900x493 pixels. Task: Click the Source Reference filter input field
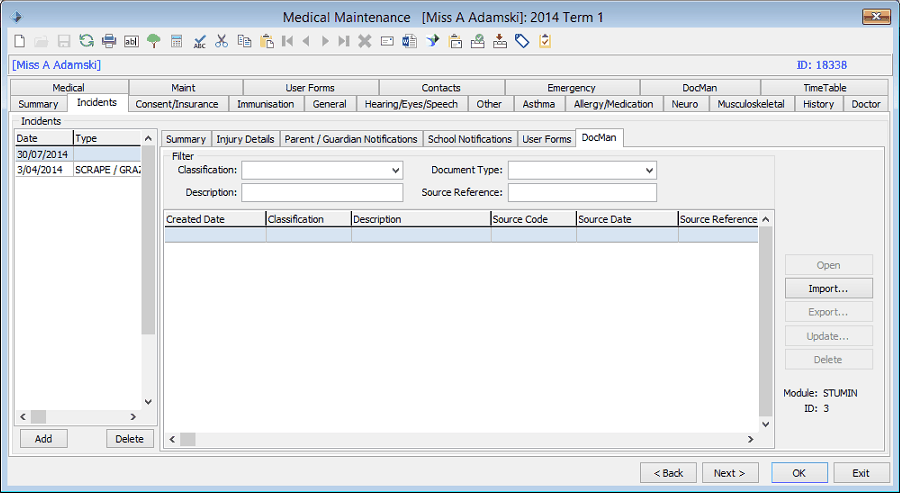pos(582,192)
